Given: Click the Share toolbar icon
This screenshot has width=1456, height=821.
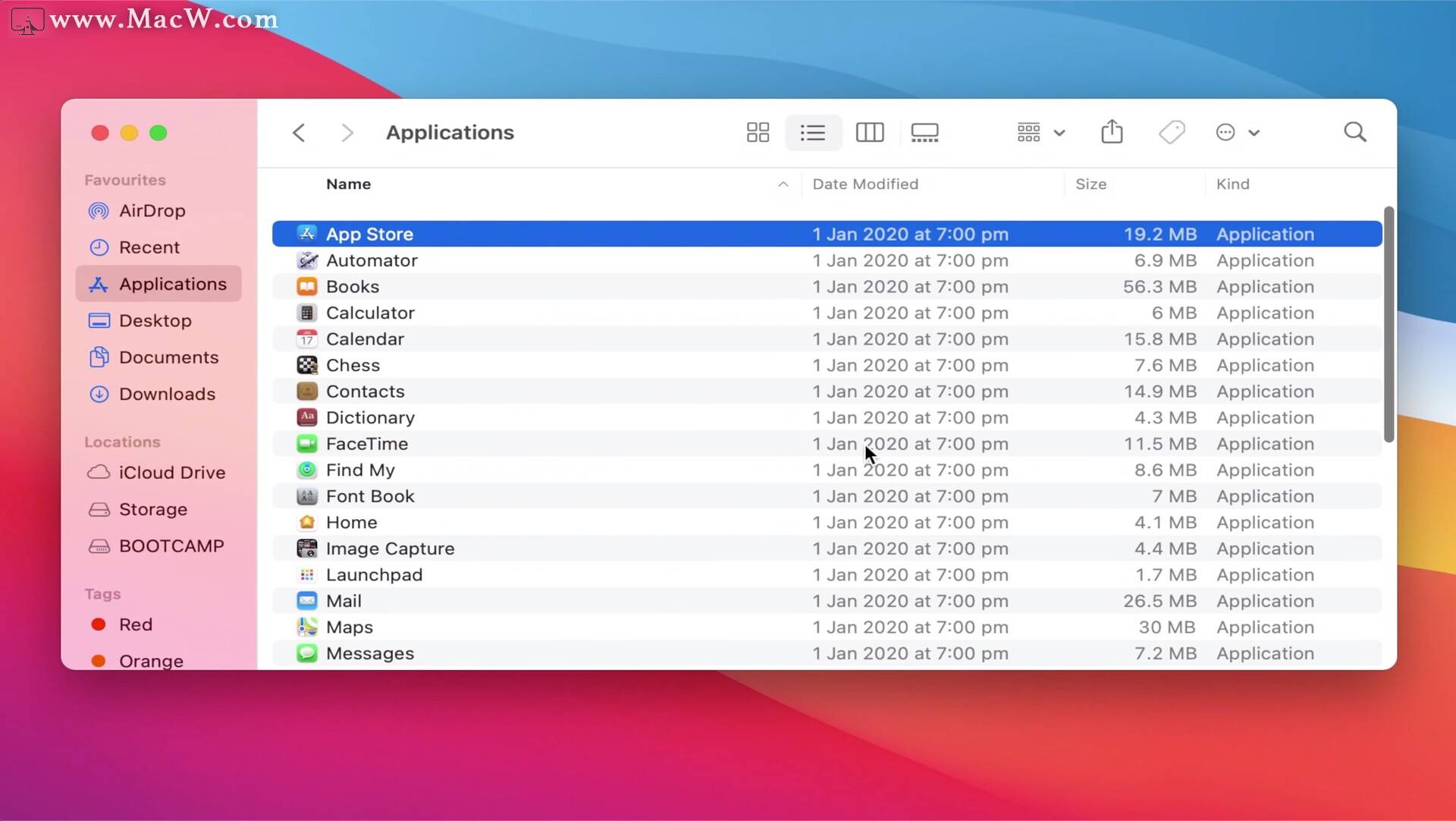Looking at the screenshot, I should (1112, 132).
